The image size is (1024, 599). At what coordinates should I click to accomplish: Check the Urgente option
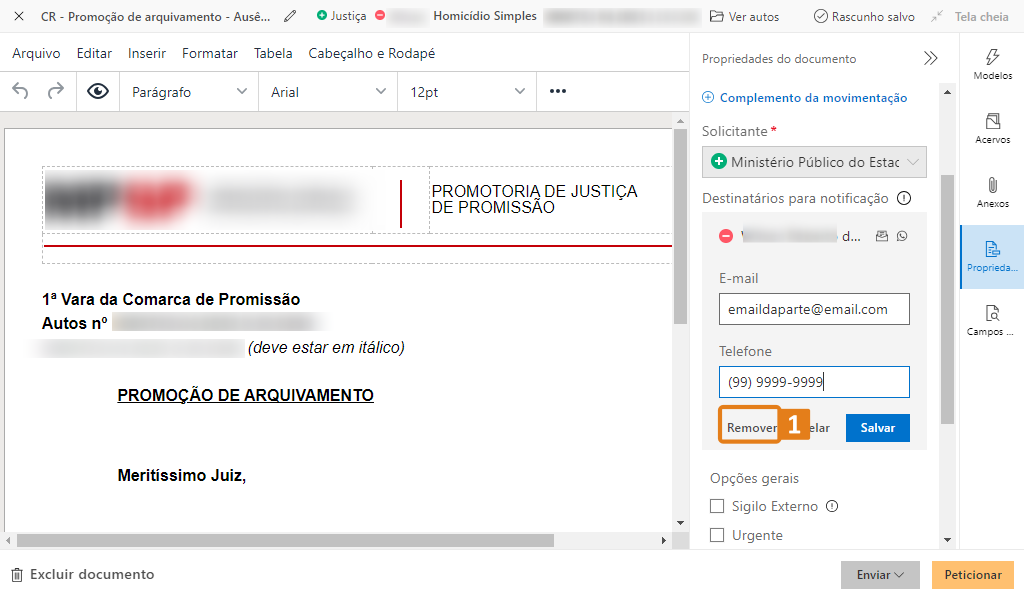coord(716,535)
